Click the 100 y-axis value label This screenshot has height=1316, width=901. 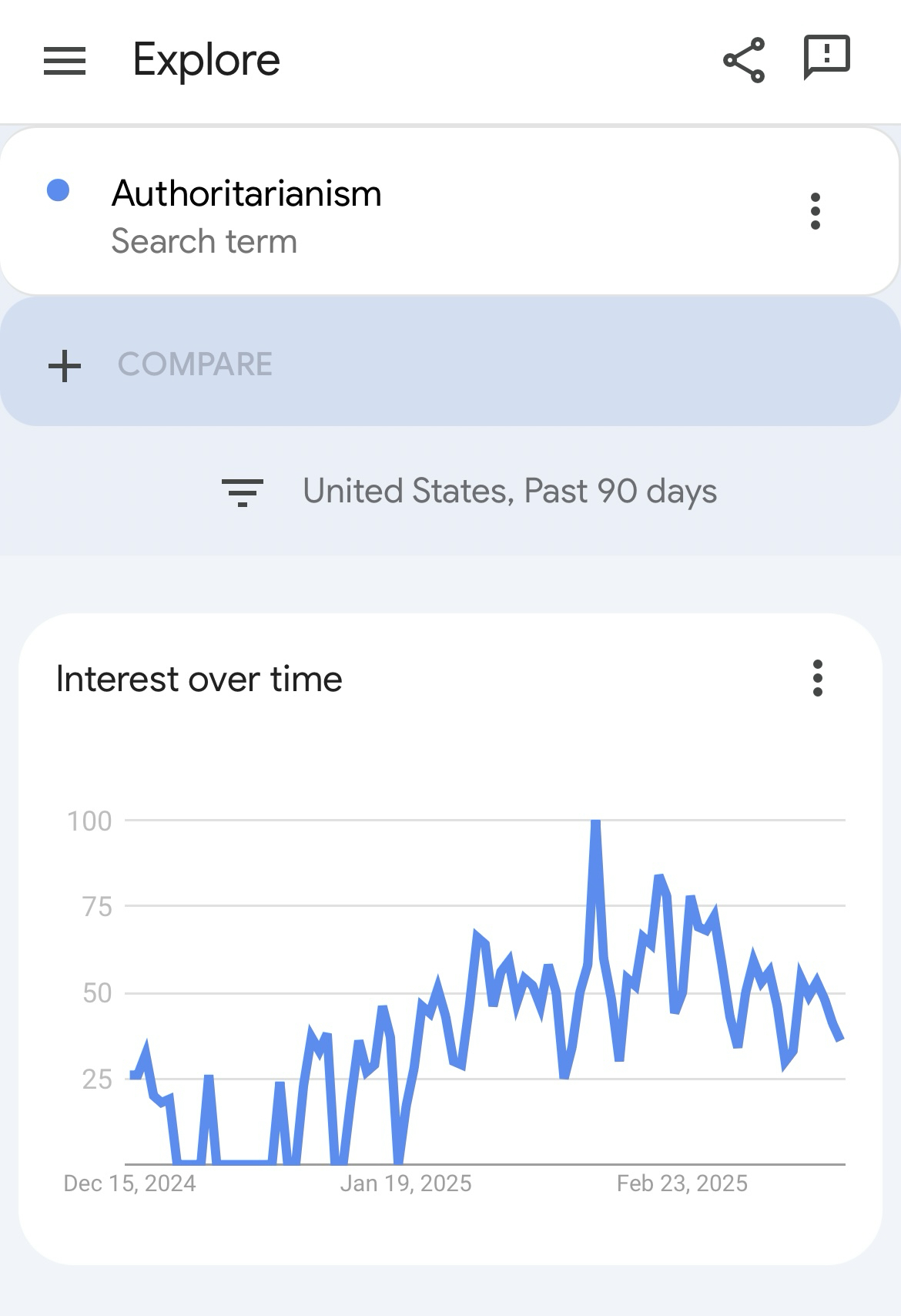[x=89, y=821]
